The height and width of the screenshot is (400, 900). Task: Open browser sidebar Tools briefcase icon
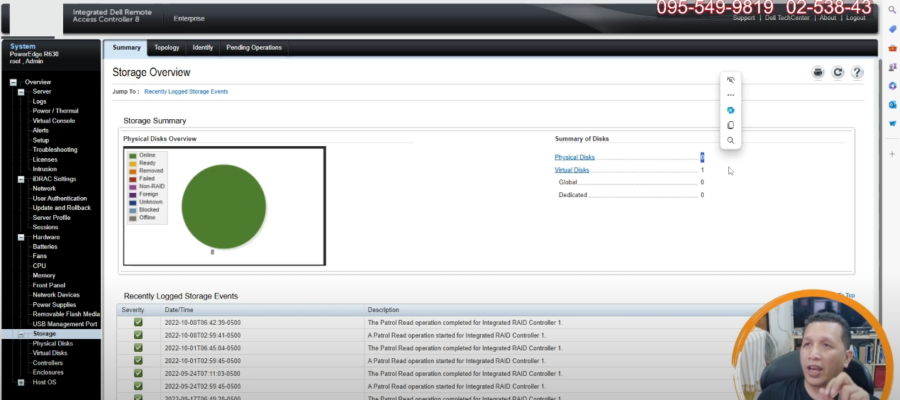coord(892,48)
